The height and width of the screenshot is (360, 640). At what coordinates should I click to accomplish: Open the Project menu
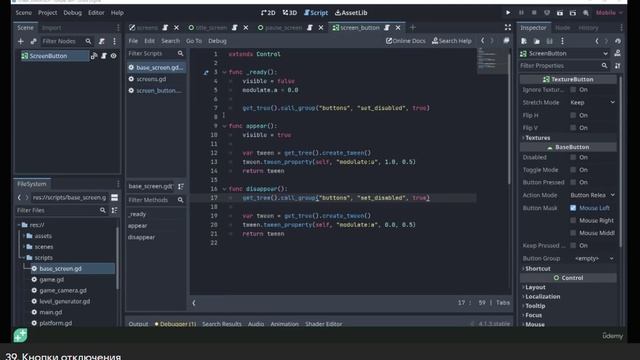(47, 13)
